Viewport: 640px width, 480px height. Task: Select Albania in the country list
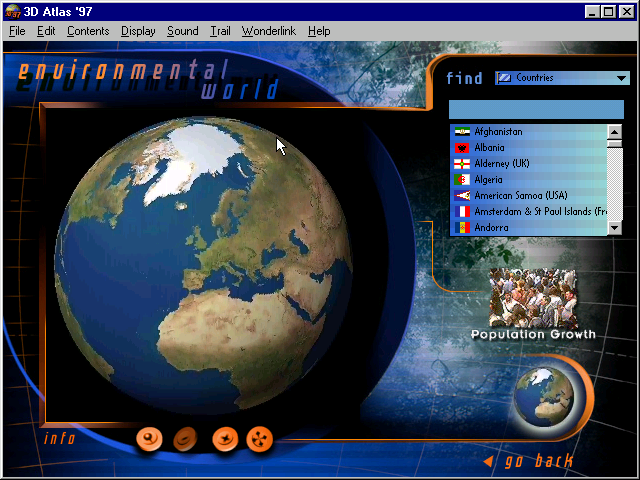click(x=528, y=148)
